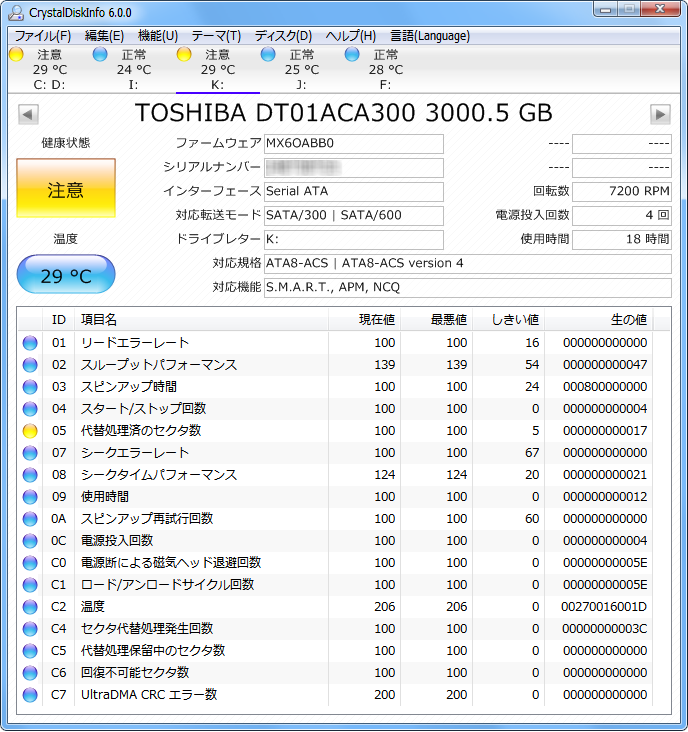The height and width of the screenshot is (732, 688).
Task: Click the 項目名 column header
Action: pos(100,320)
